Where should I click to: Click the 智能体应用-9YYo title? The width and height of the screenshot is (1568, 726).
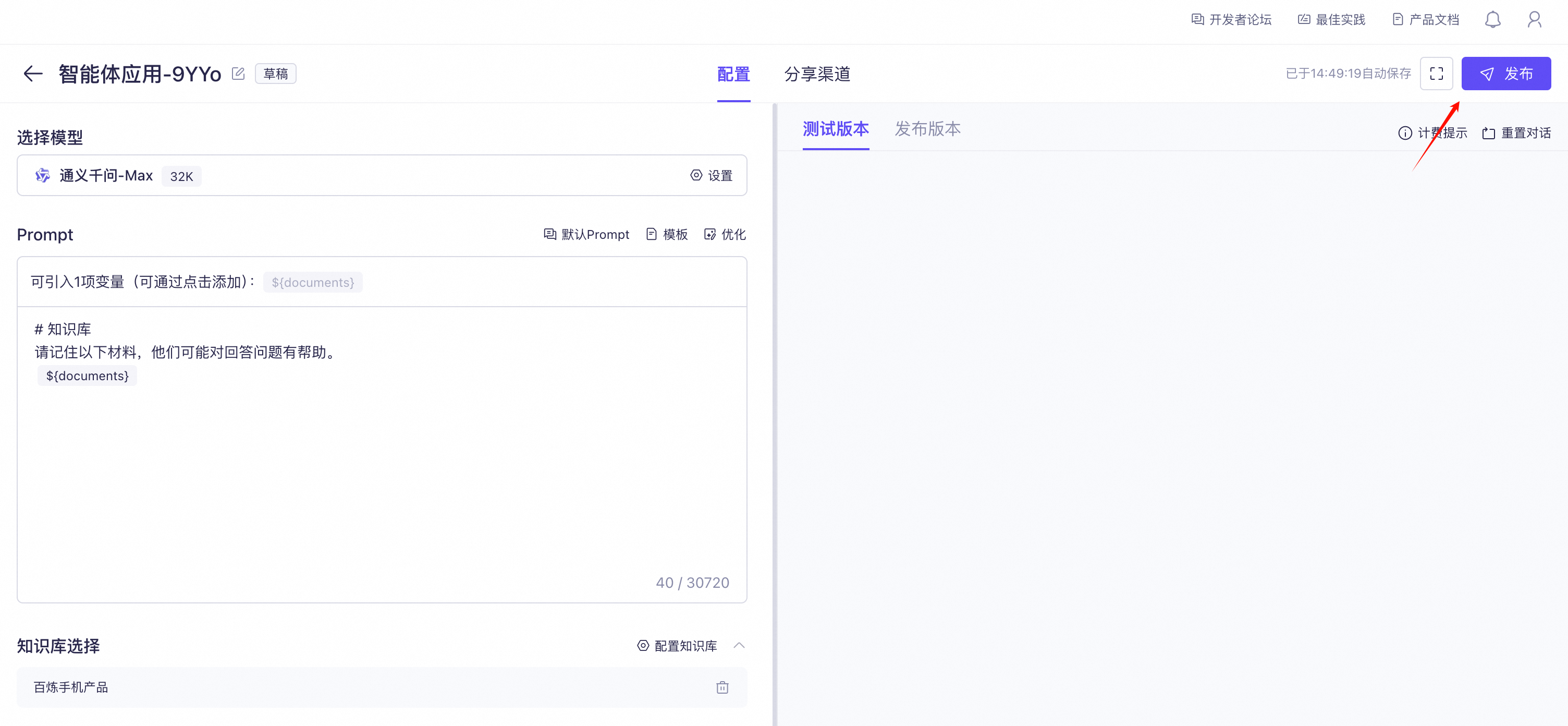coord(140,74)
